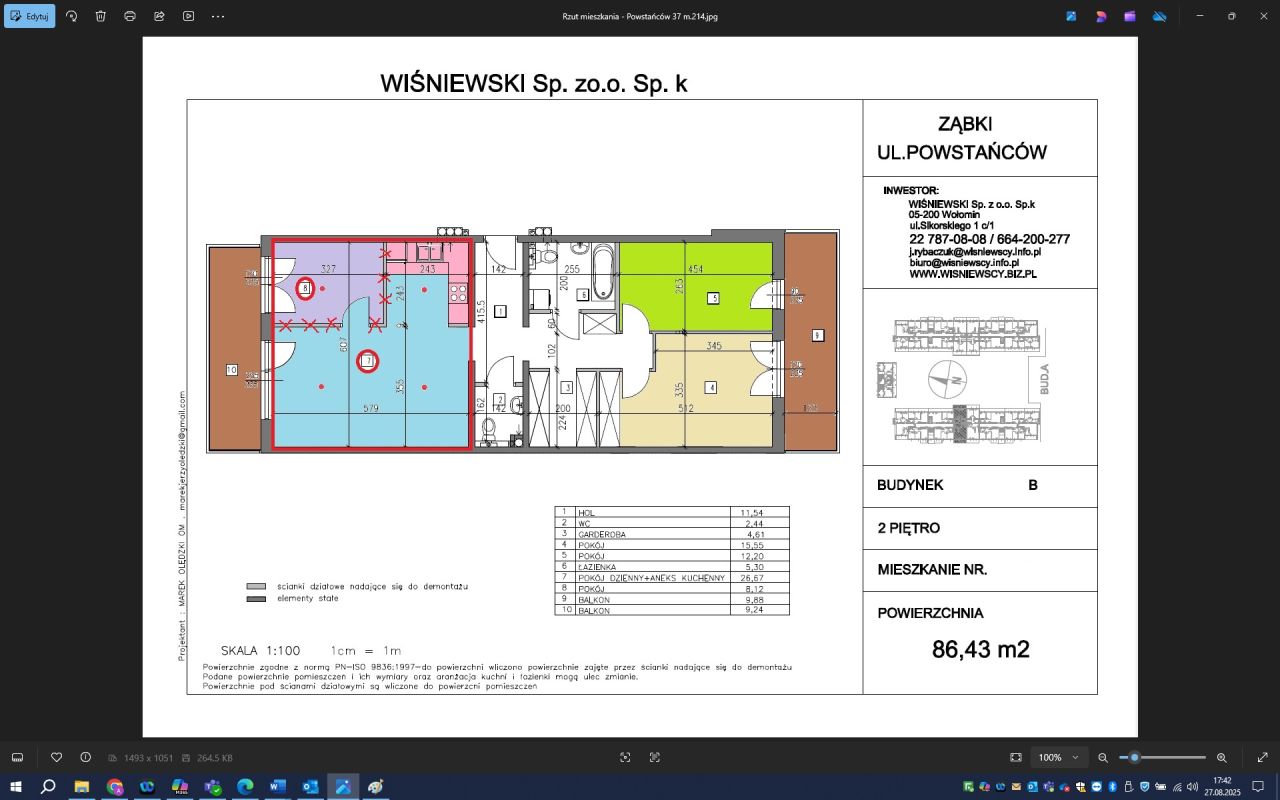
Task: Share the image via the share icon
Action: coord(159,16)
